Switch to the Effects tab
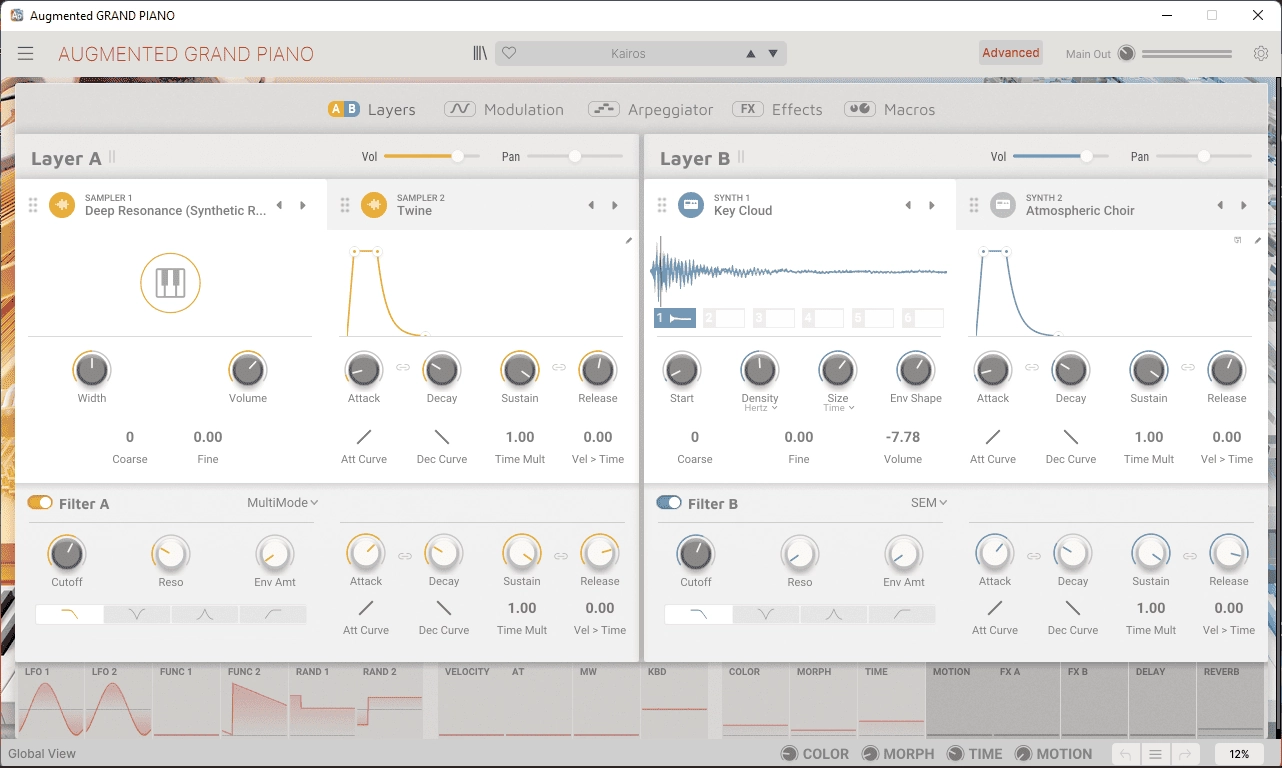 pyautogui.click(x=777, y=110)
